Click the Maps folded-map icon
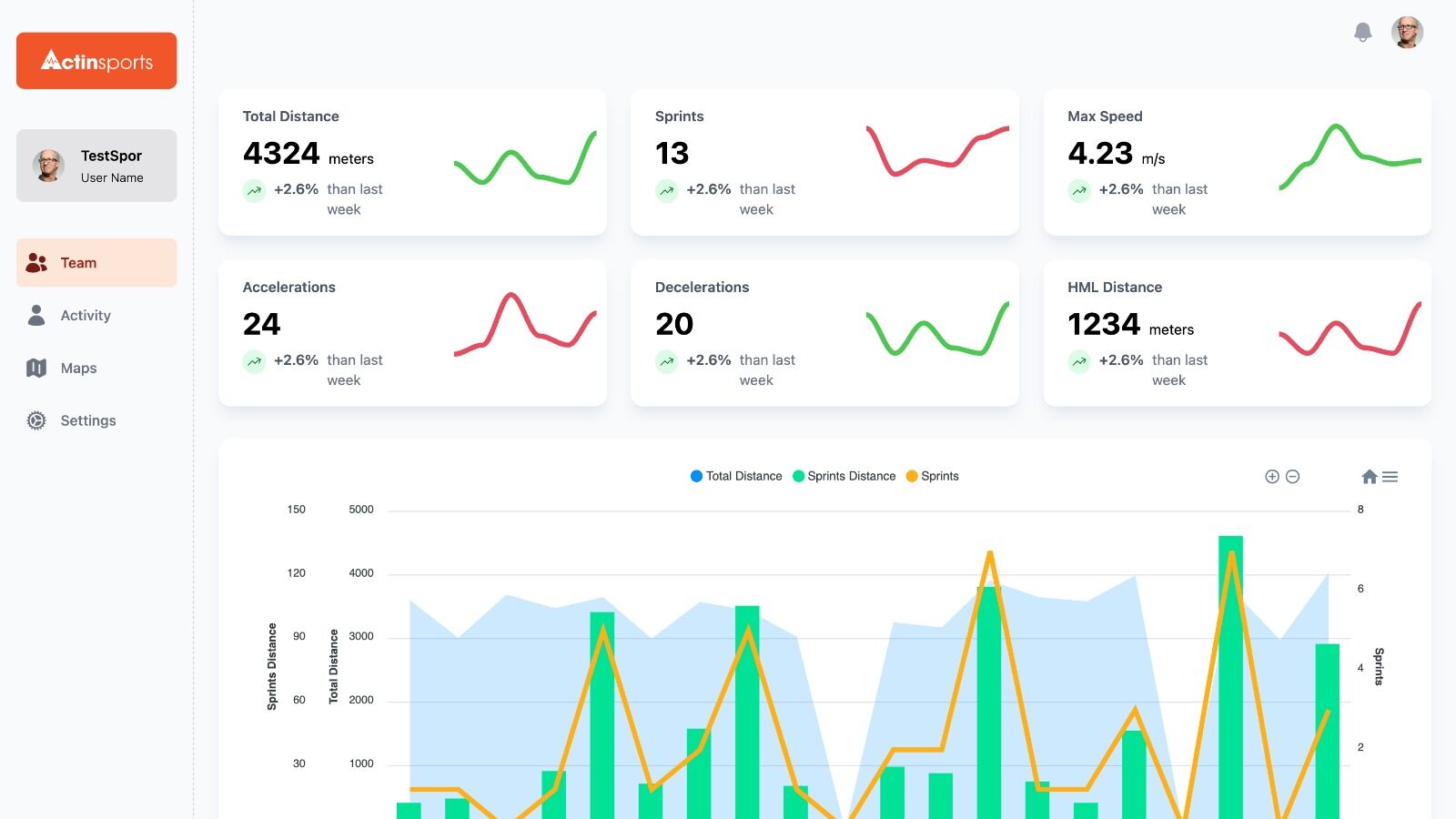The width and height of the screenshot is (1456, 819). [36, 368]
